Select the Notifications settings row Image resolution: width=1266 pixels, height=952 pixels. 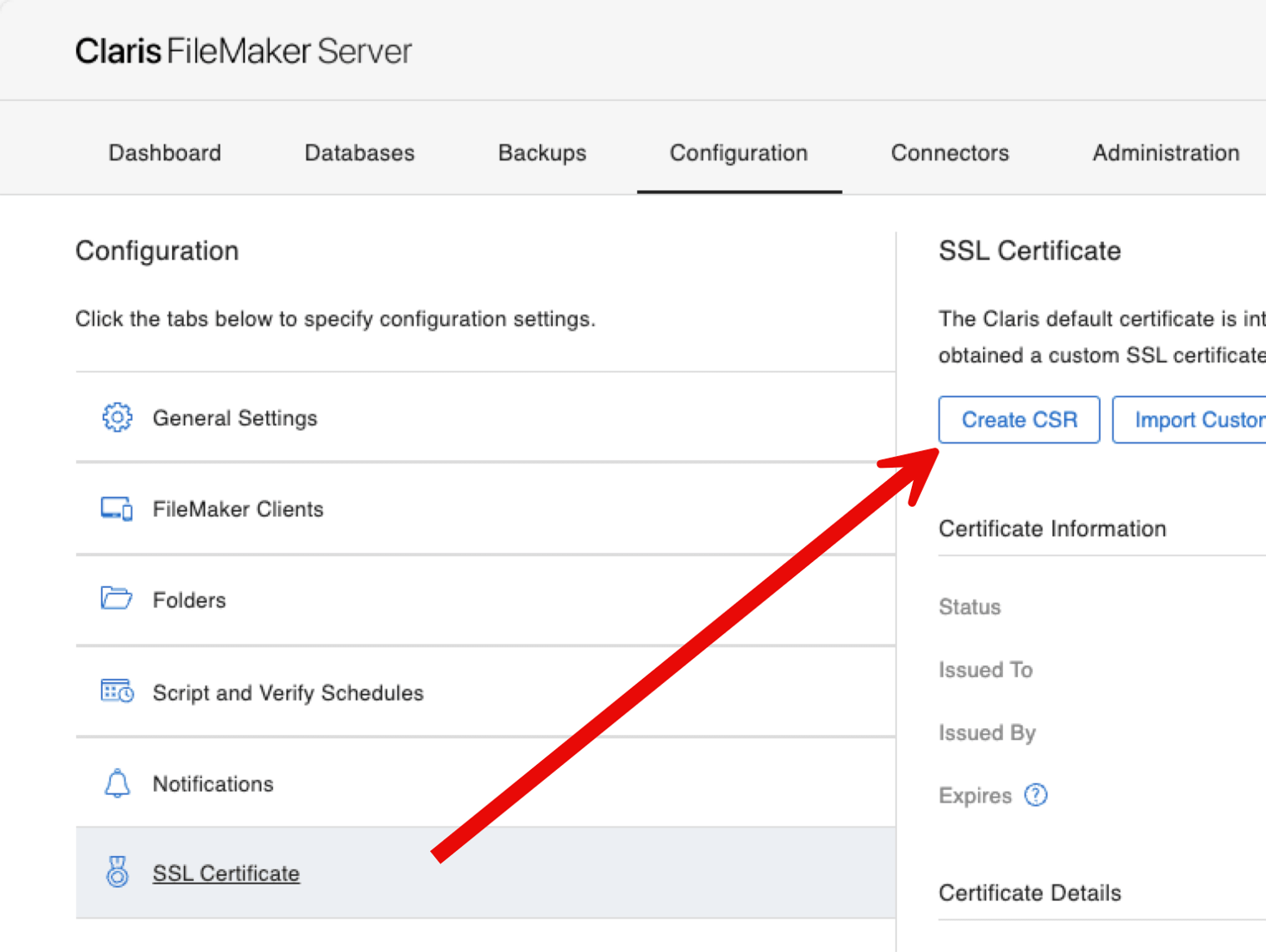[x=485, y=783]
